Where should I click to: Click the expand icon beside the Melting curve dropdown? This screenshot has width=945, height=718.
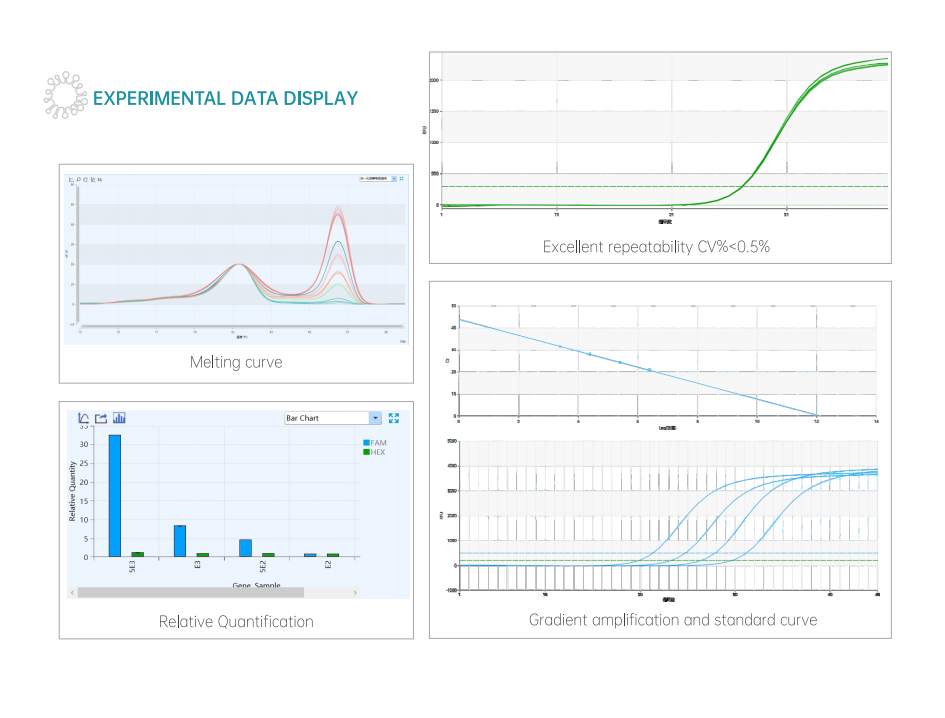coord(401,179)
